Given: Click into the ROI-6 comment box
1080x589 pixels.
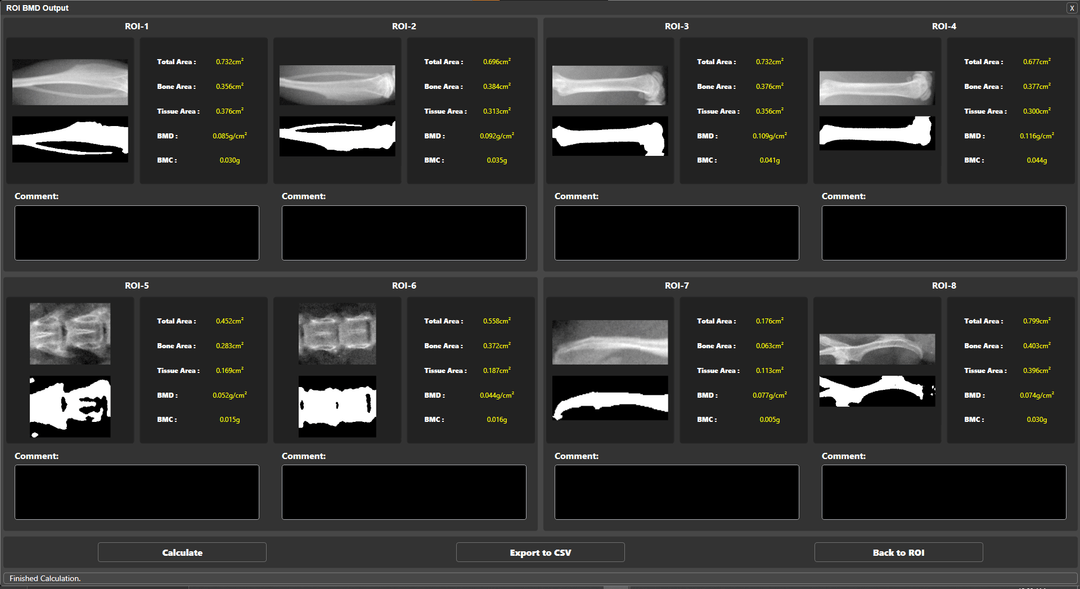Looking at the screenshot, I should point(404,492).
